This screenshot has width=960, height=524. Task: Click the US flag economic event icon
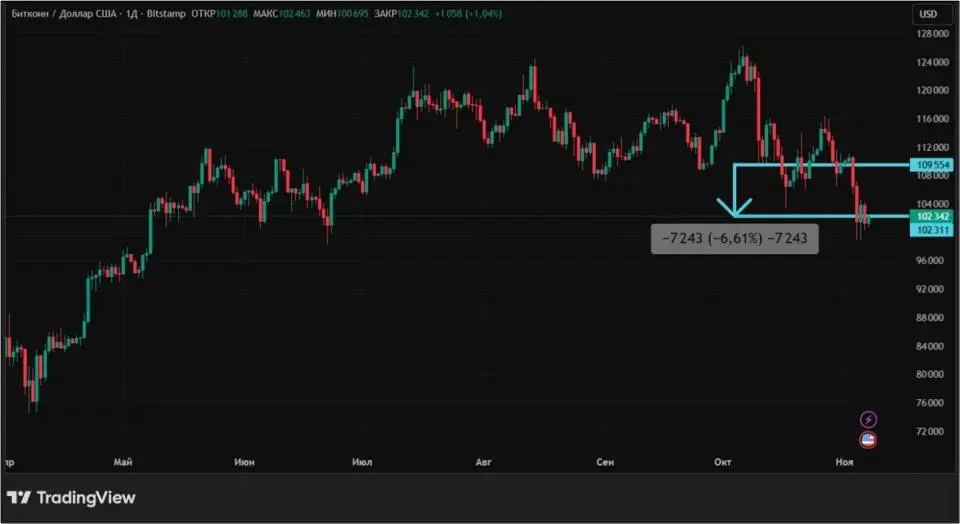pyautogui.click(x=868, y=439)
